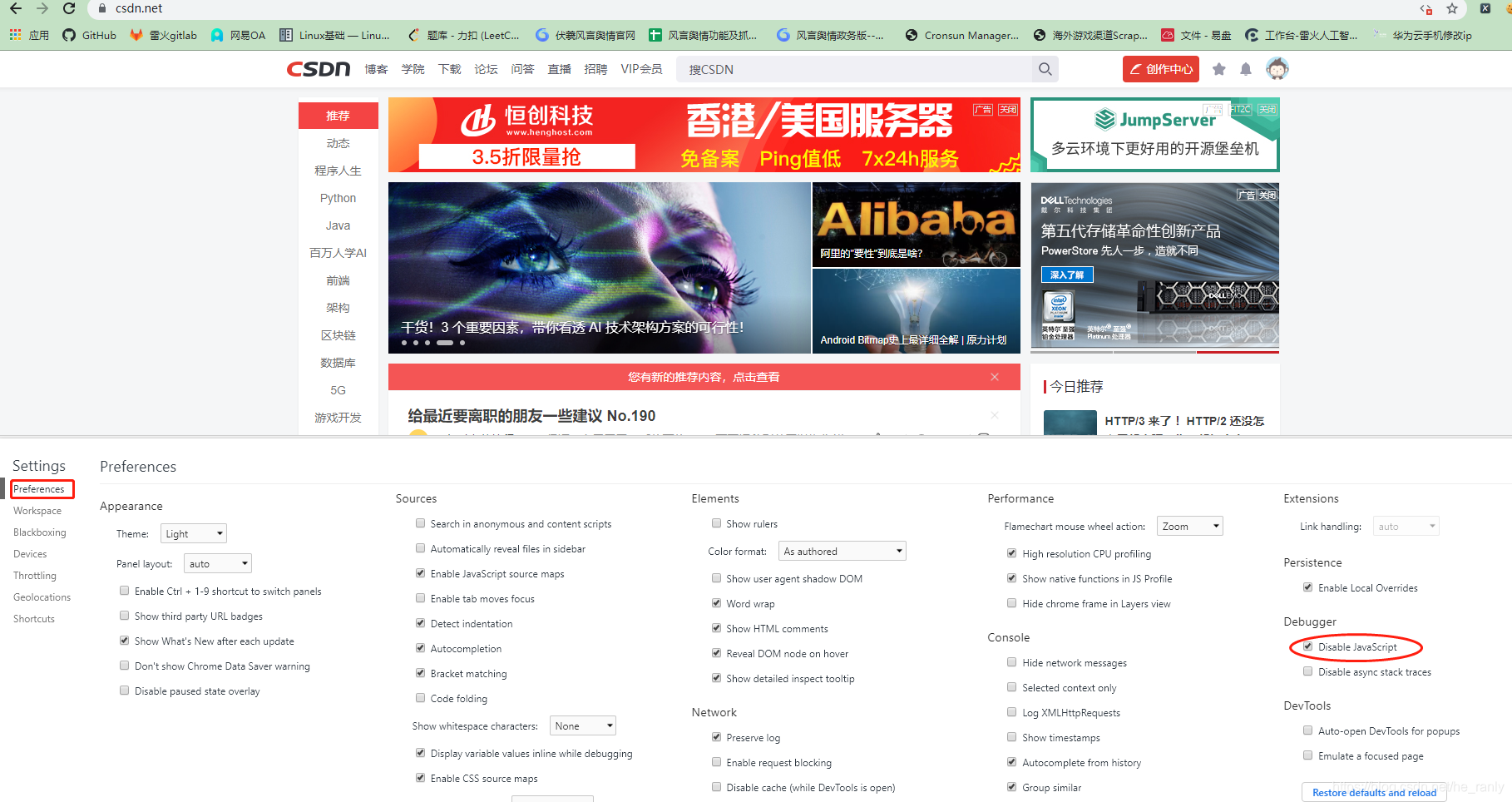This screenshot has height=802, width=1512.
Task: Enable Disable JavaScript in Debugger section
Action: pyautogui.click(x=1309, y=646)
